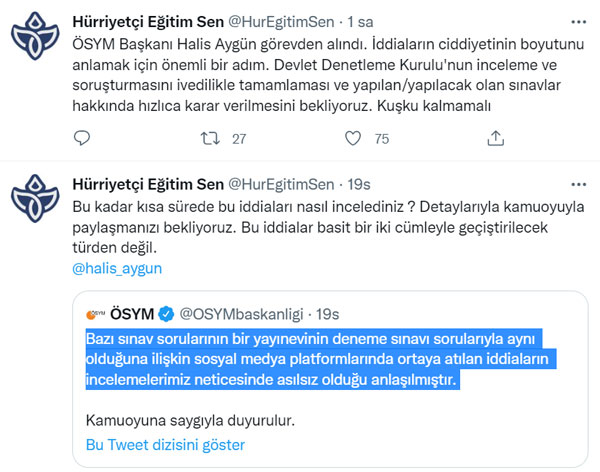Click the second tweet's @HurEgitimSen handle
Screen dimensions: 600x472
[281, 185]
